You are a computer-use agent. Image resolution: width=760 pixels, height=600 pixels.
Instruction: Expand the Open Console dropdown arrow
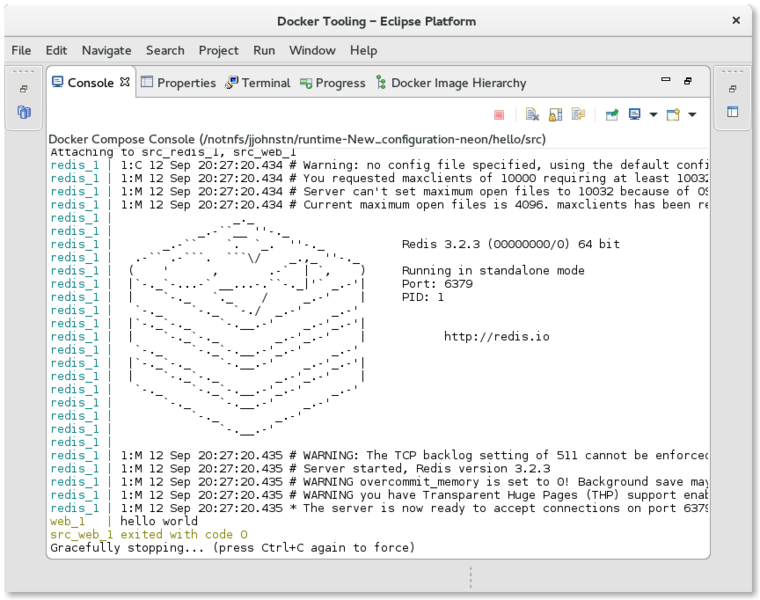point(692,115)
